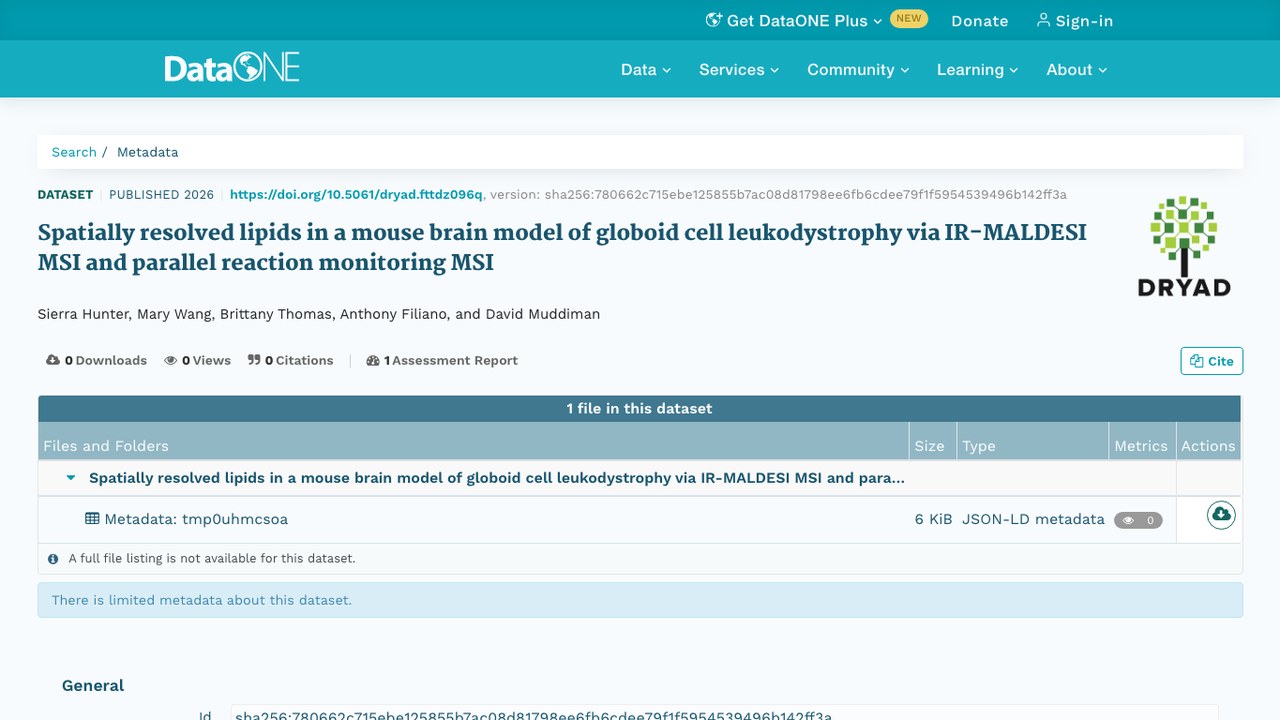Go to Sign-in
The height and width of the screenshot is (720, 1280).
pyautogui.click(x=1074, y=21)
